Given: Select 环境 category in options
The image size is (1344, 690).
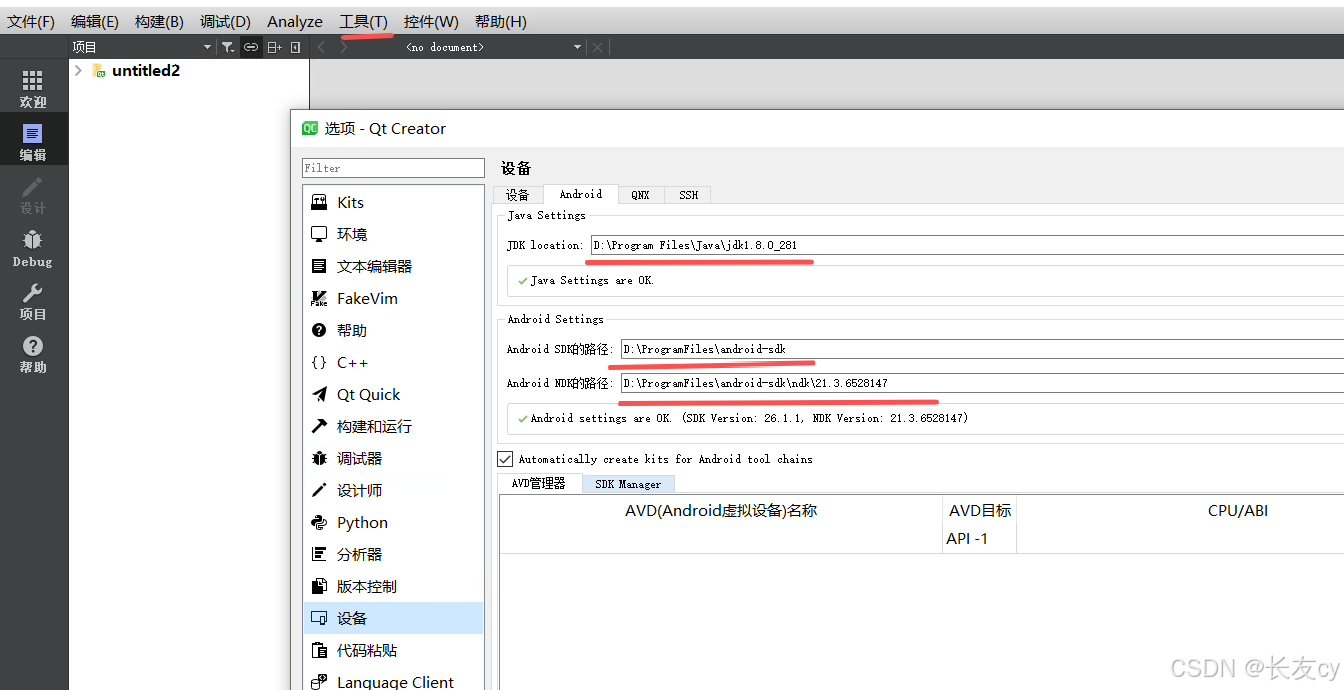Looking at the screenshot, I should (393, 234).
